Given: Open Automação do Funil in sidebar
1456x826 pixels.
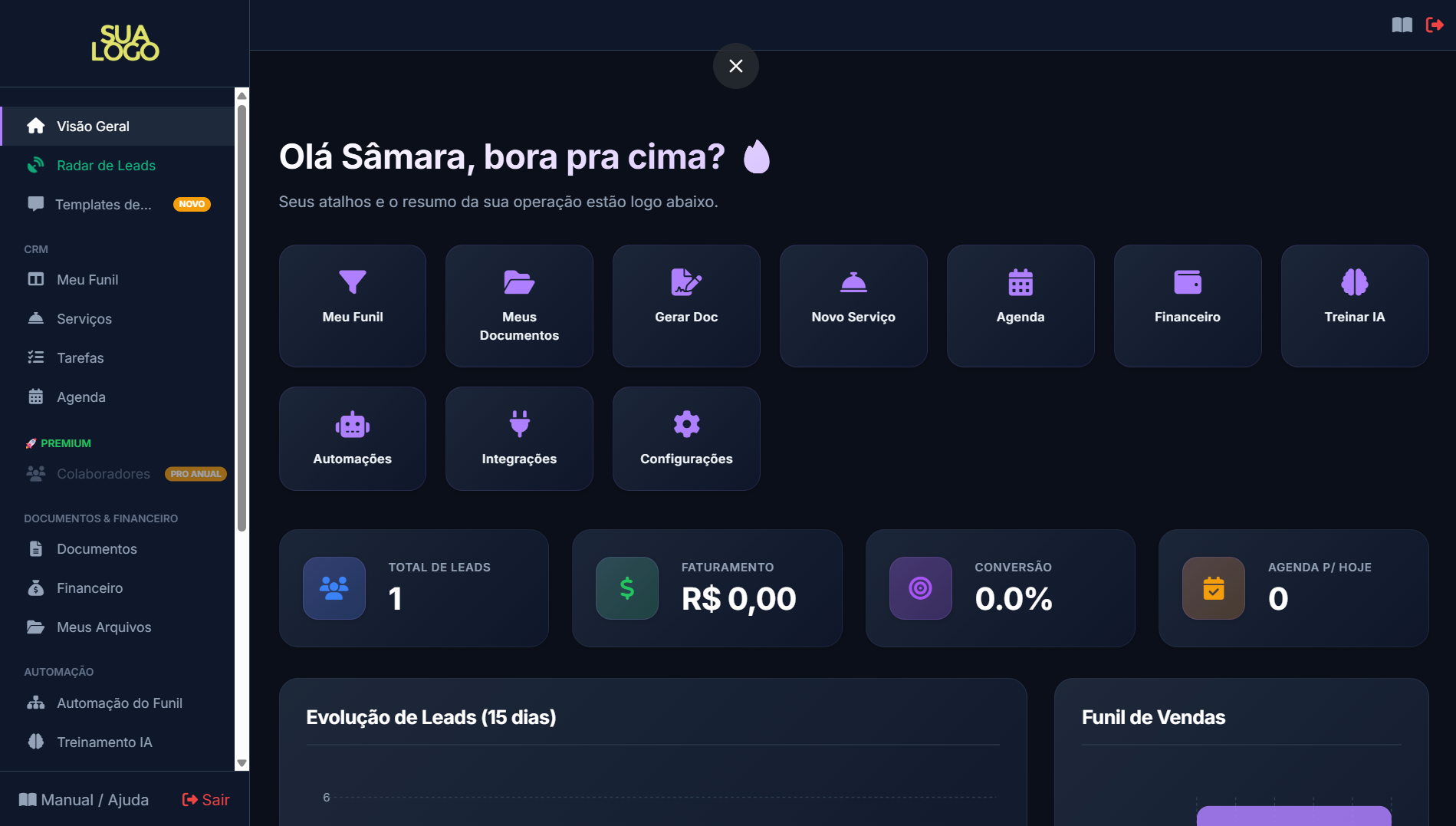Looking at the screenshot, I should point(120,703).
